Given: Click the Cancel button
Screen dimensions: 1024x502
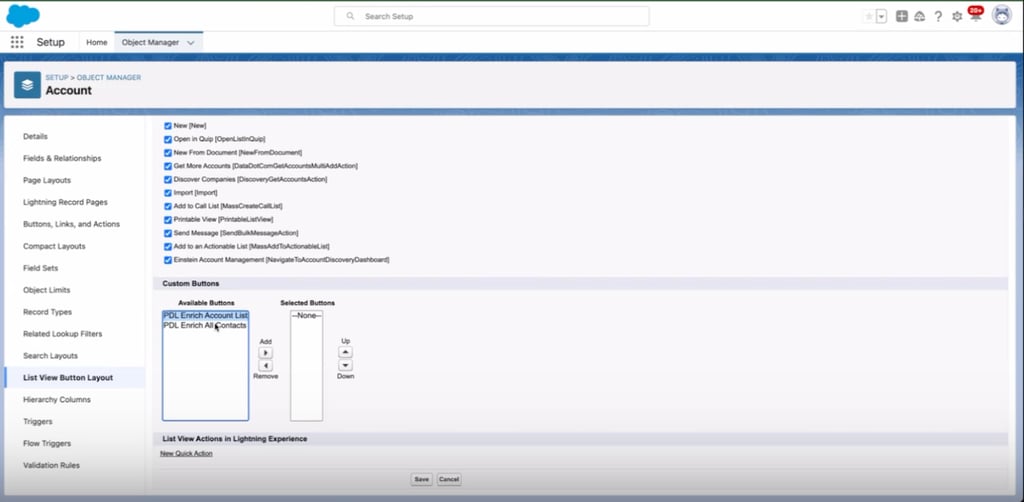Looking at the screenshot, I should pyautogui.click(x=449, y=479).
